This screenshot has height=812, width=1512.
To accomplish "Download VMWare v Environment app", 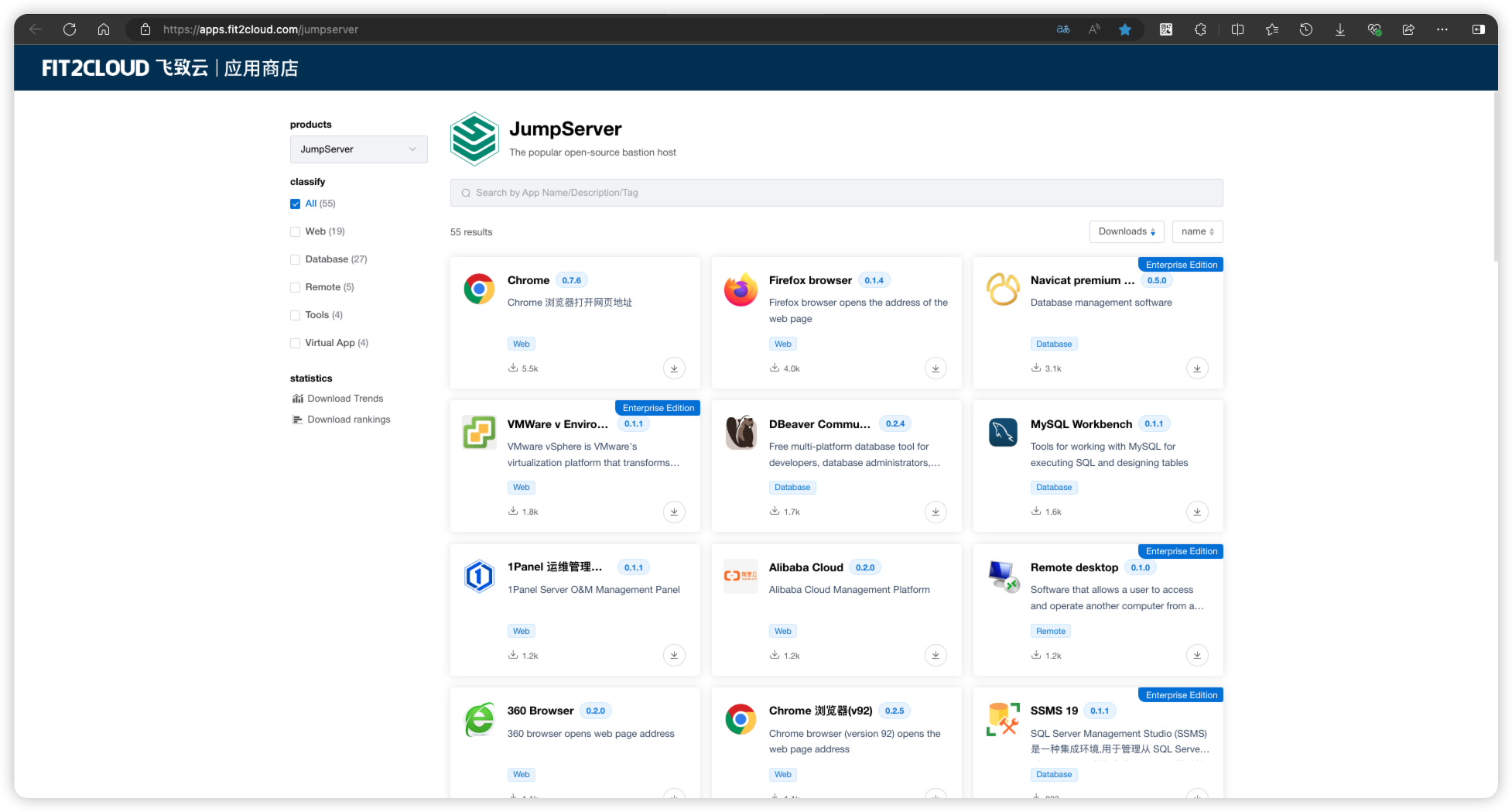I will pyautogui.click(x=674, y=512).
